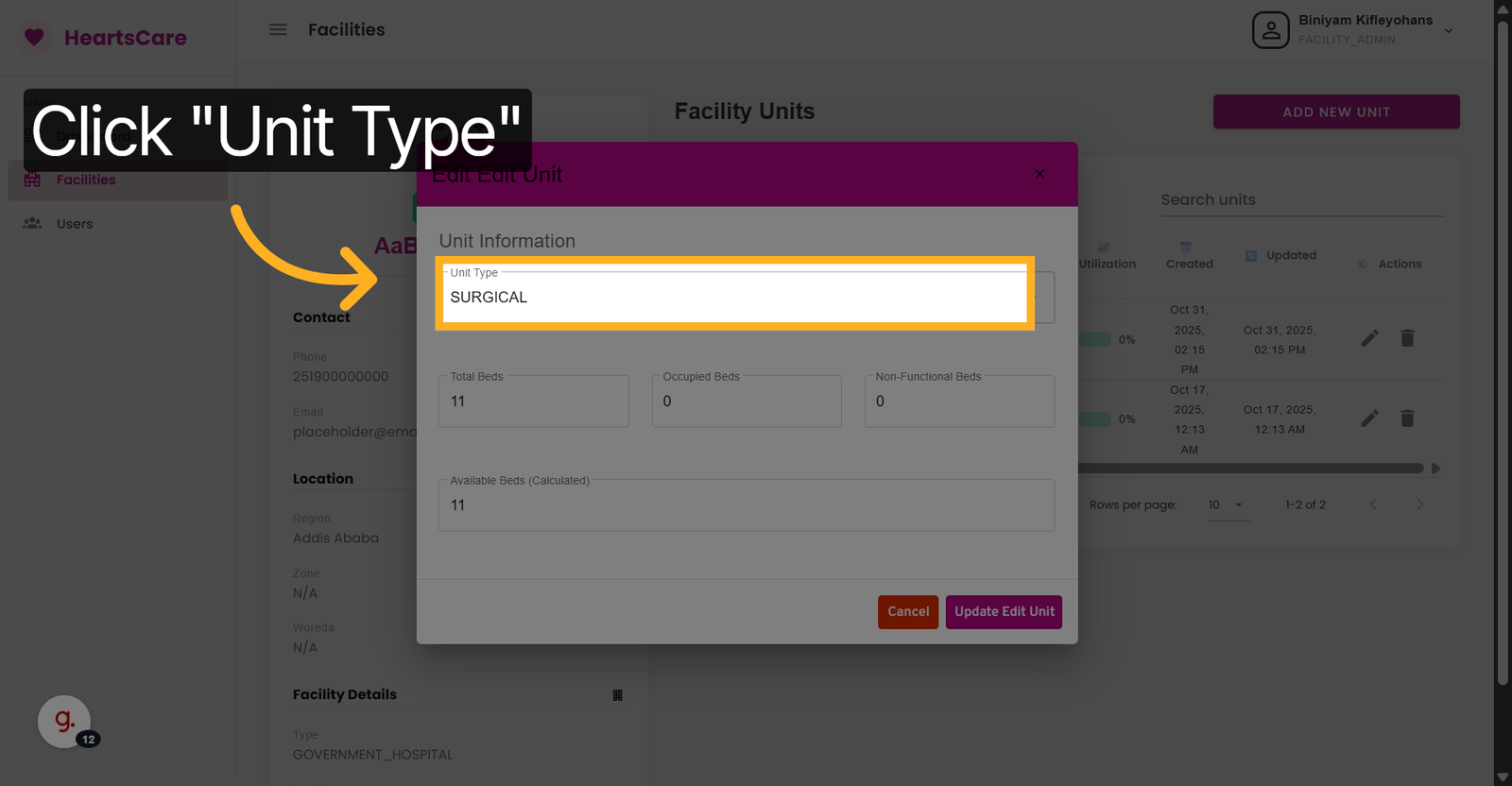This screenshot has height=786, width=1512.
Task: Click the Update Edit Unit button
Action: pos(1004,611)
